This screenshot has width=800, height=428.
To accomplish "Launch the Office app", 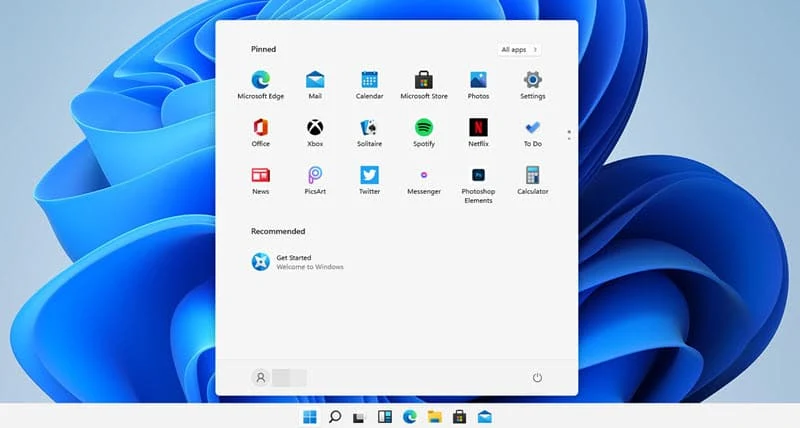I will click(260, 133).
